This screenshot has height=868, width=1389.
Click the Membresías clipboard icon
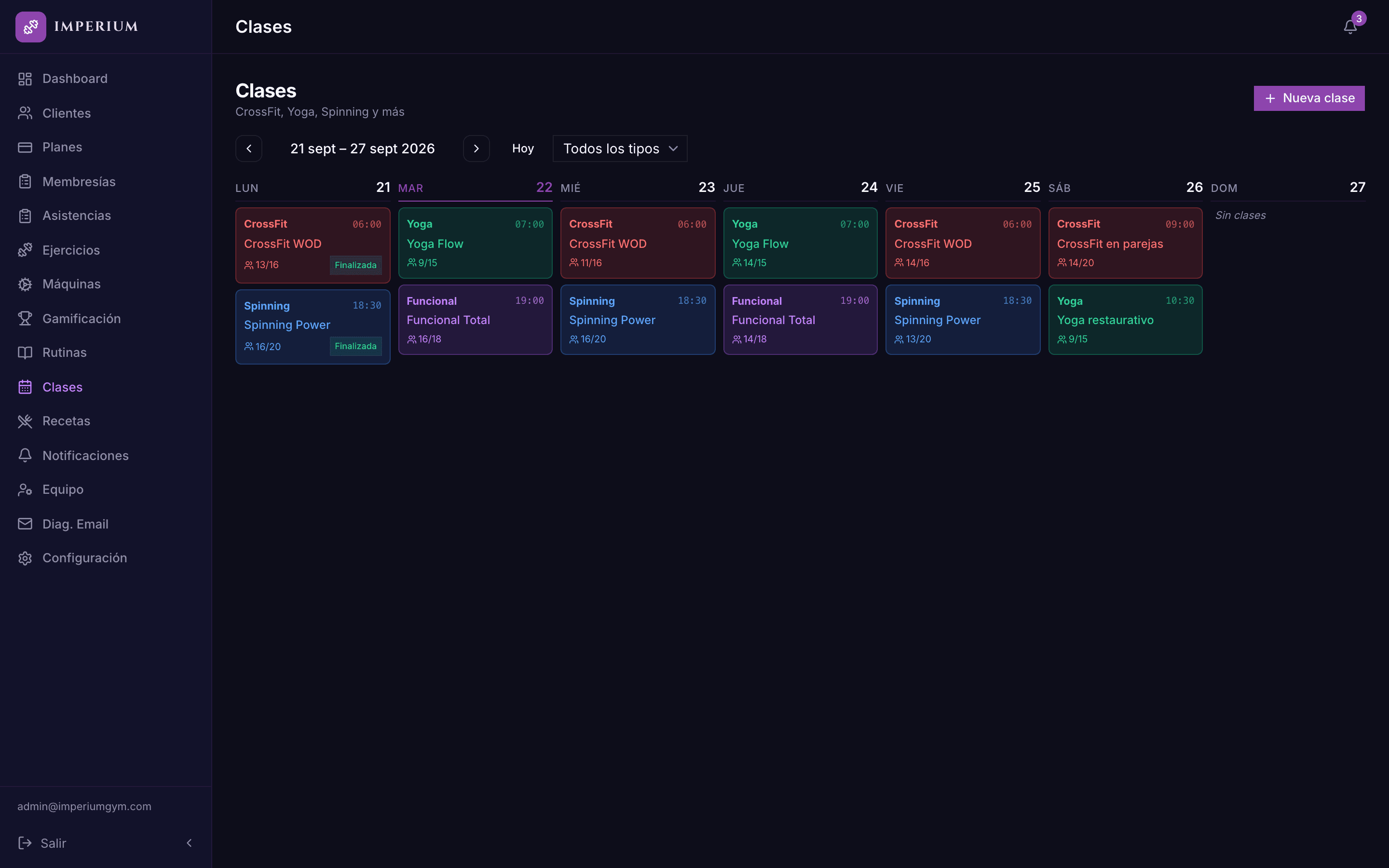25,181
